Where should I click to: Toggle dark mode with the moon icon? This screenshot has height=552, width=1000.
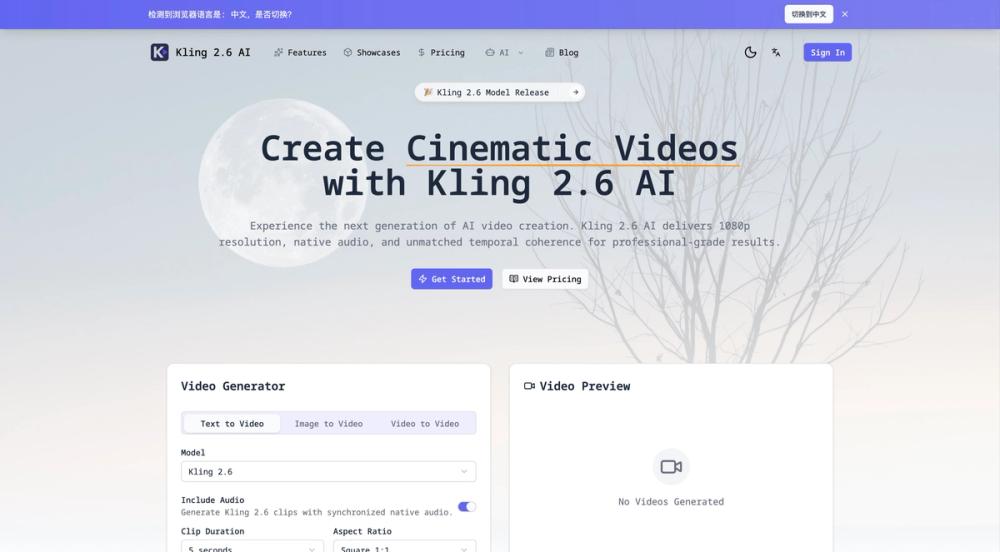point(751,52)
